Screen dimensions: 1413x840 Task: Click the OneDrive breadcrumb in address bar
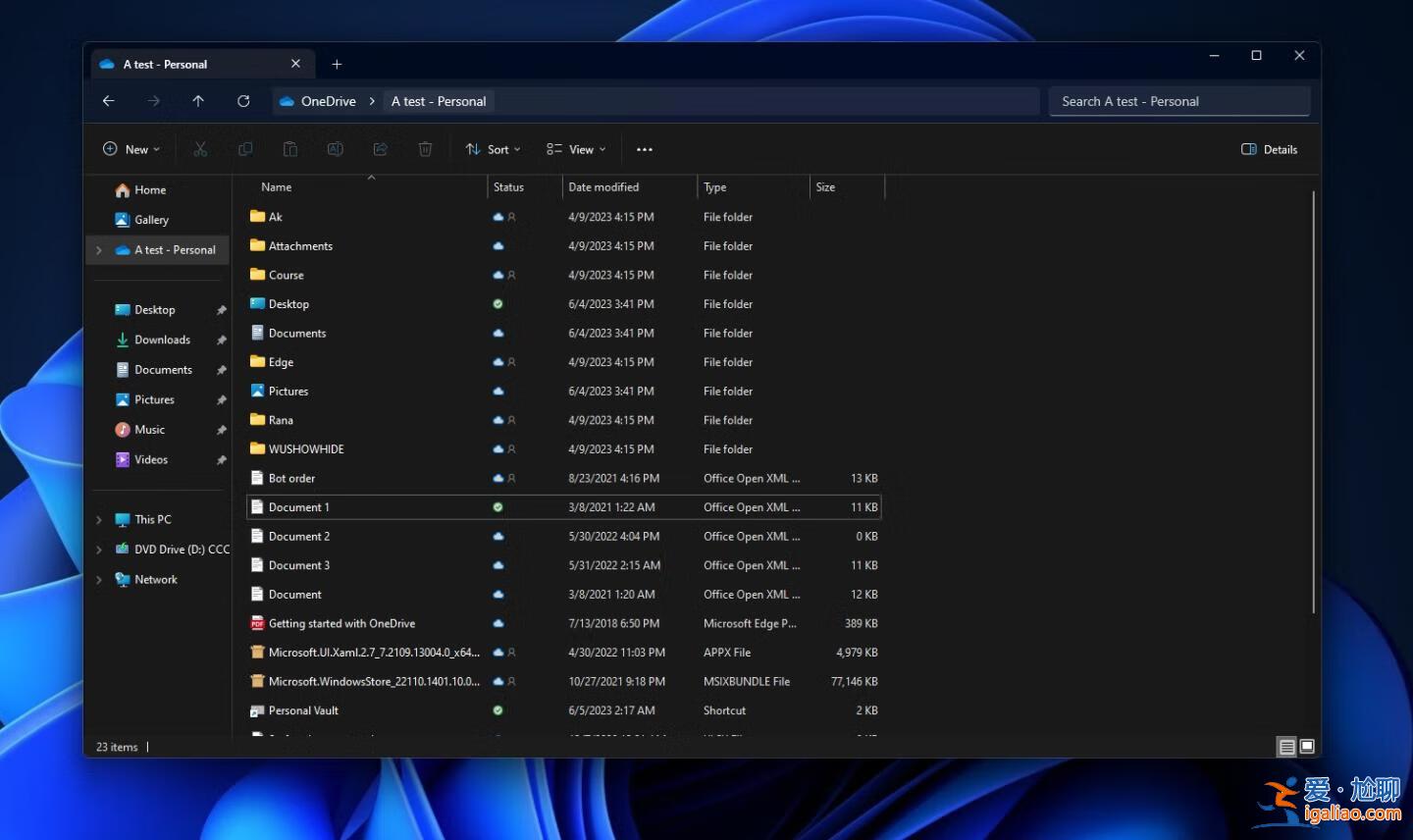pos(328,101)
